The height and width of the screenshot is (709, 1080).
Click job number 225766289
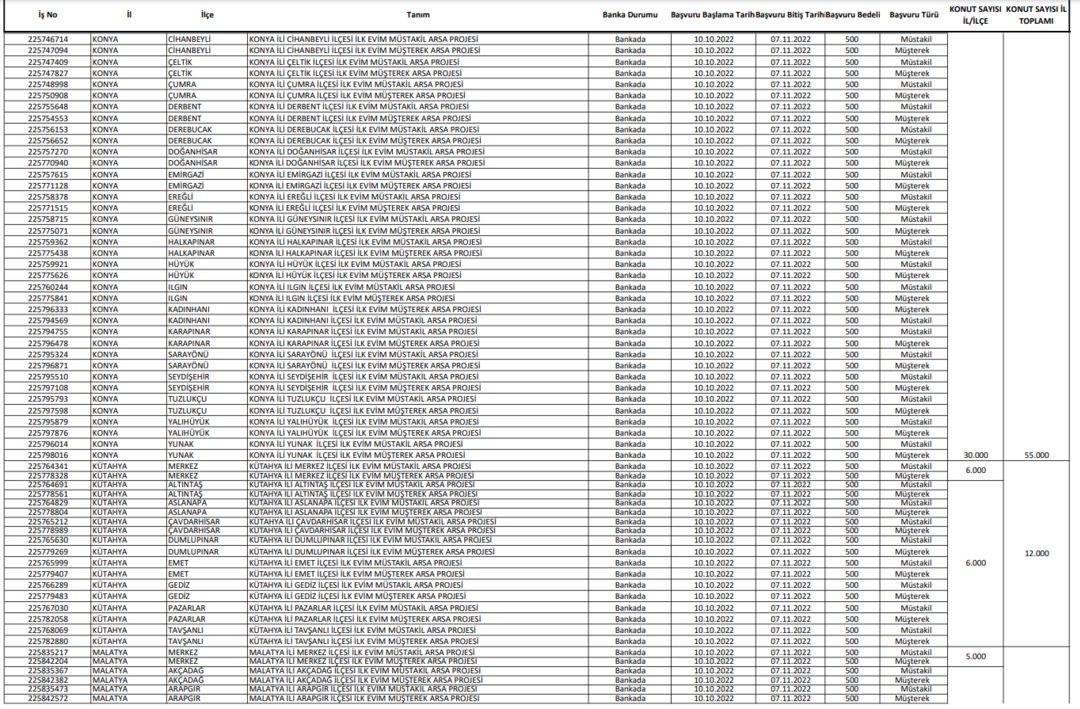point(48,585)
